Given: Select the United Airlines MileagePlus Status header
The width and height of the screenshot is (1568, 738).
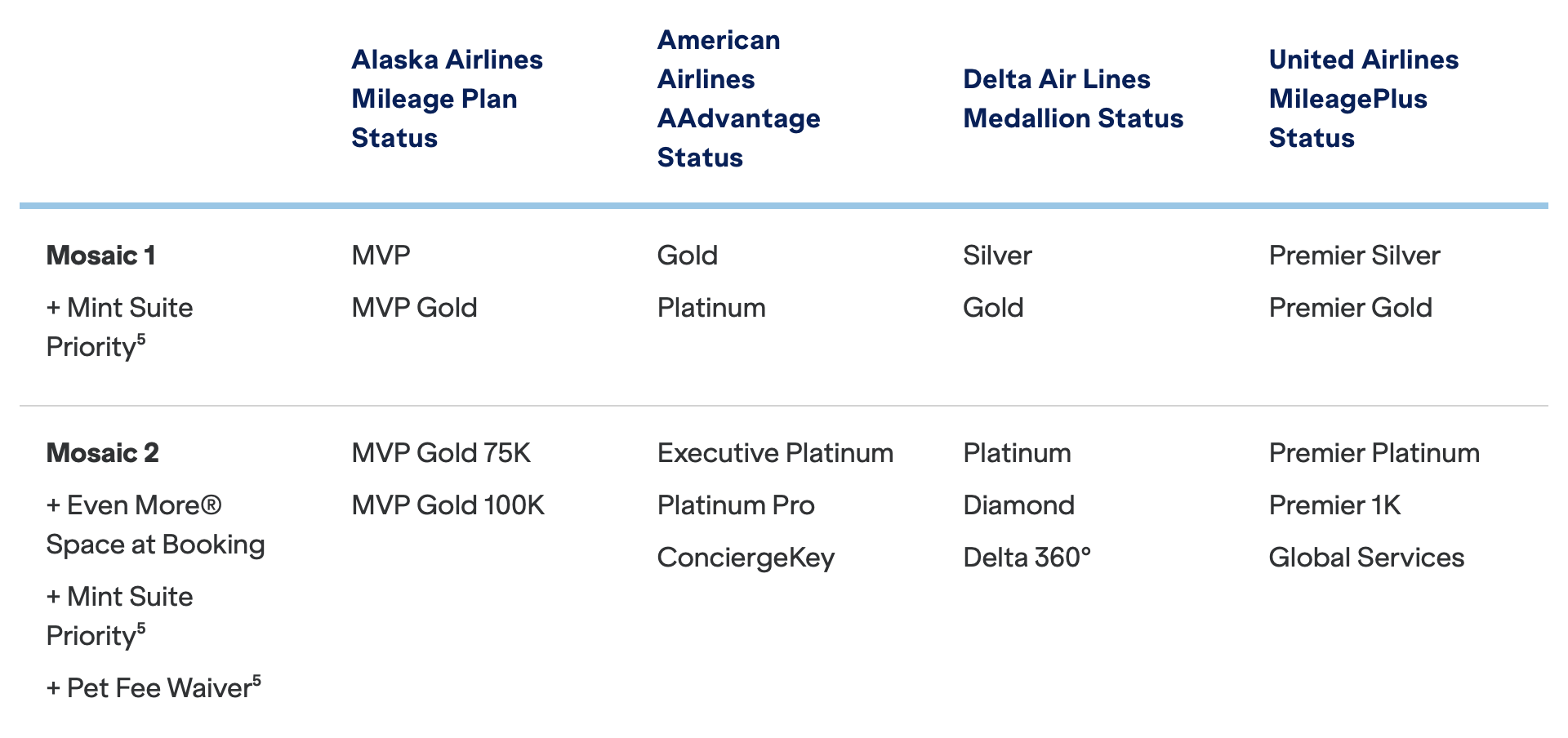Looking at the screenshot, I should (x=1363, y=99).
